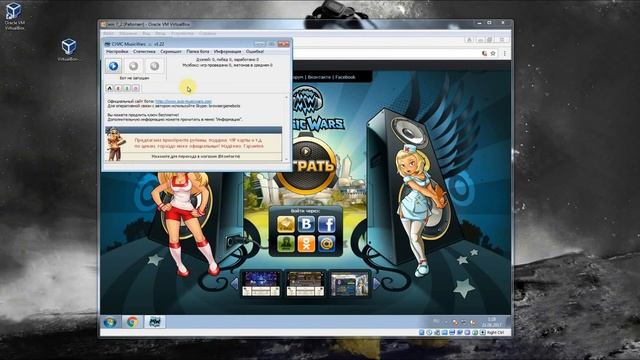Click the red extension icon beside the star

[484, 53]
